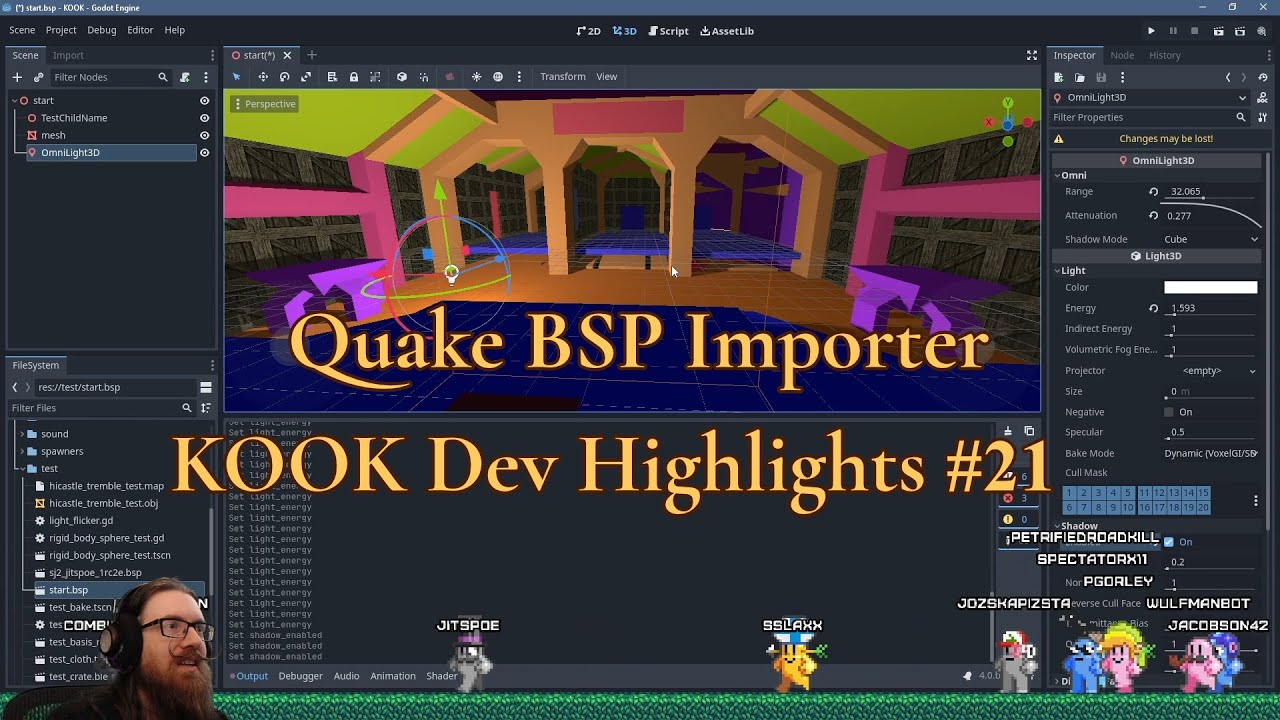
Task: Open the Shadow Mode Cube dropdown
Action: (1211, 239)
